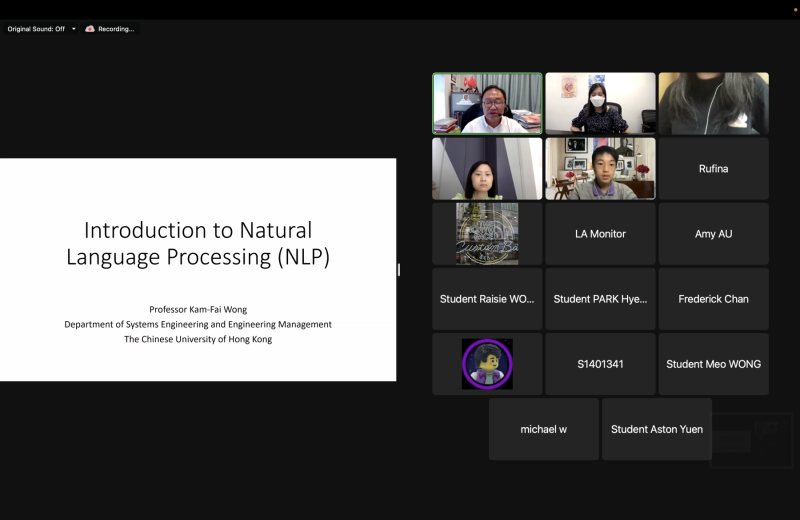The width and height of the screenshot is (800, 520).
Task: Select the Student Aston Yuen tile
Action: click(657, 429)
